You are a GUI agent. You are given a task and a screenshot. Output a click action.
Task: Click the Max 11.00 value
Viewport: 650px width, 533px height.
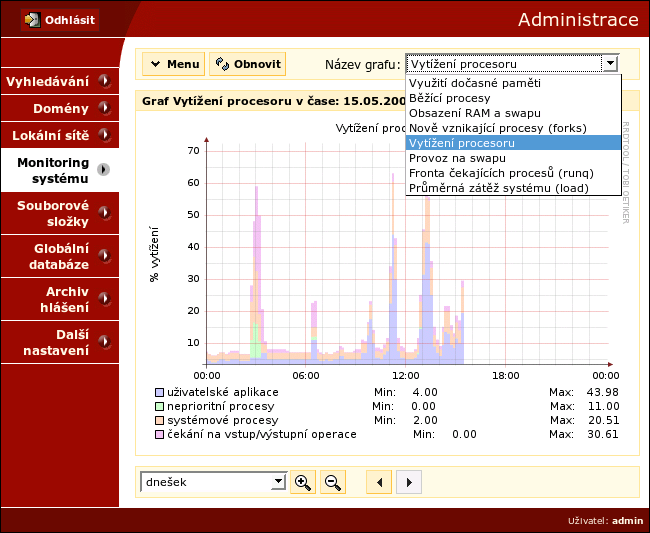pyautogui.click(x=604, y=406)
